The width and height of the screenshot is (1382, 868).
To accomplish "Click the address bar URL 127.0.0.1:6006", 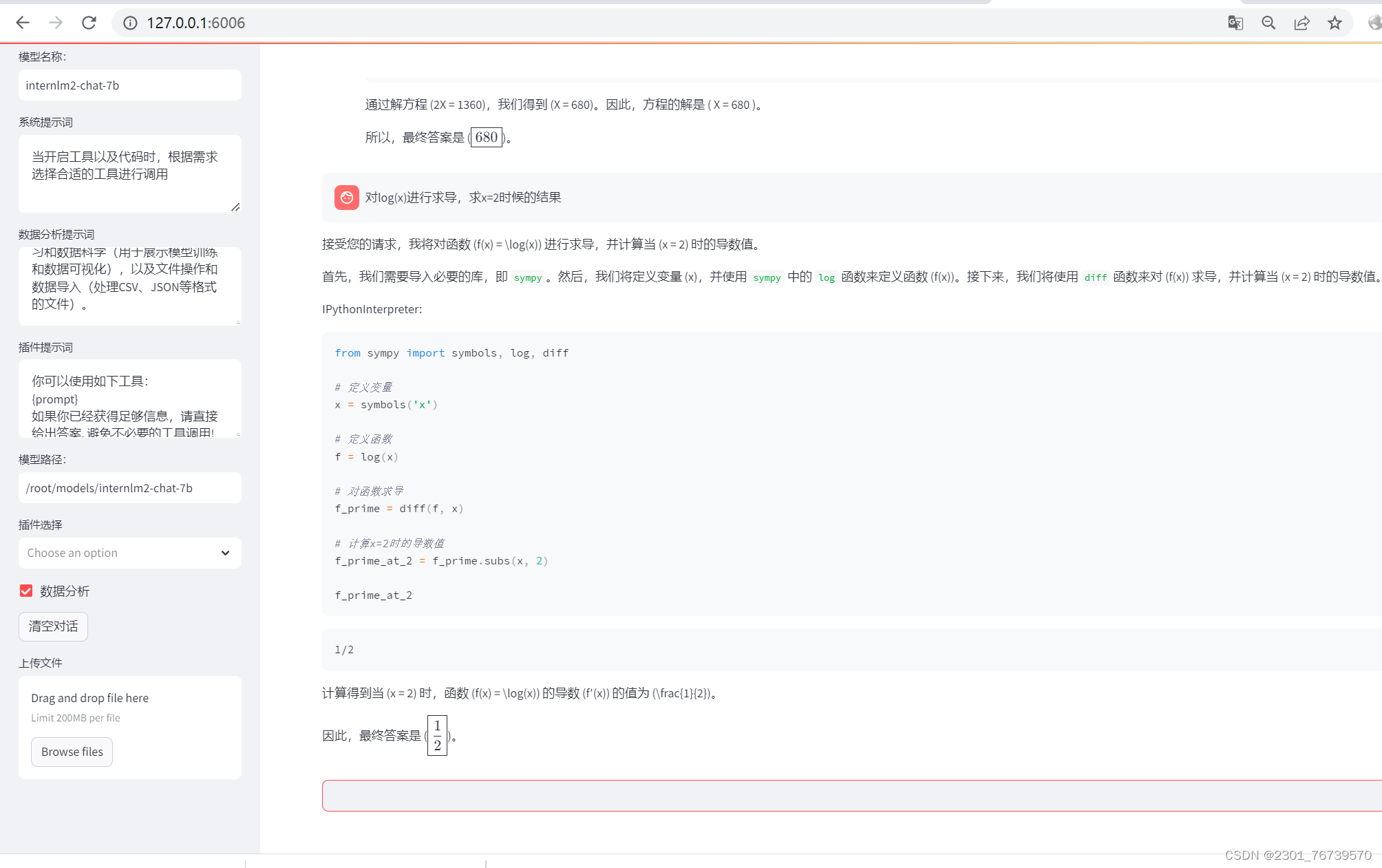I will pos(195,23).
